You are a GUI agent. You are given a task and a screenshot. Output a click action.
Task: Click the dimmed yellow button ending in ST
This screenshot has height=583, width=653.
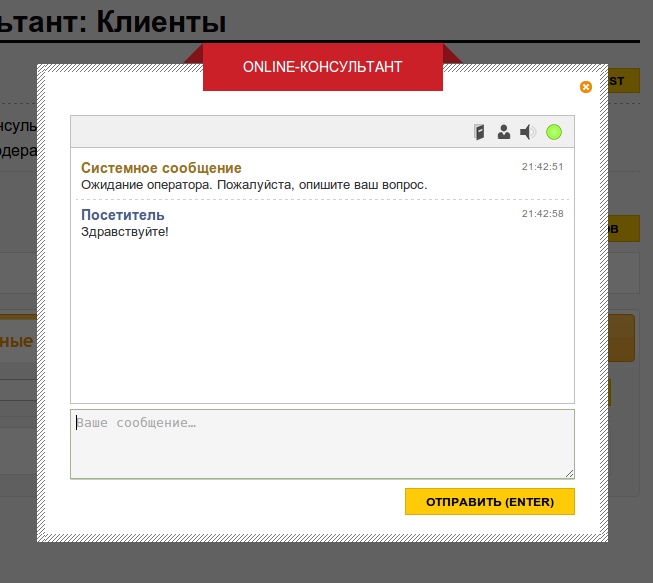(x=623, y=81)
